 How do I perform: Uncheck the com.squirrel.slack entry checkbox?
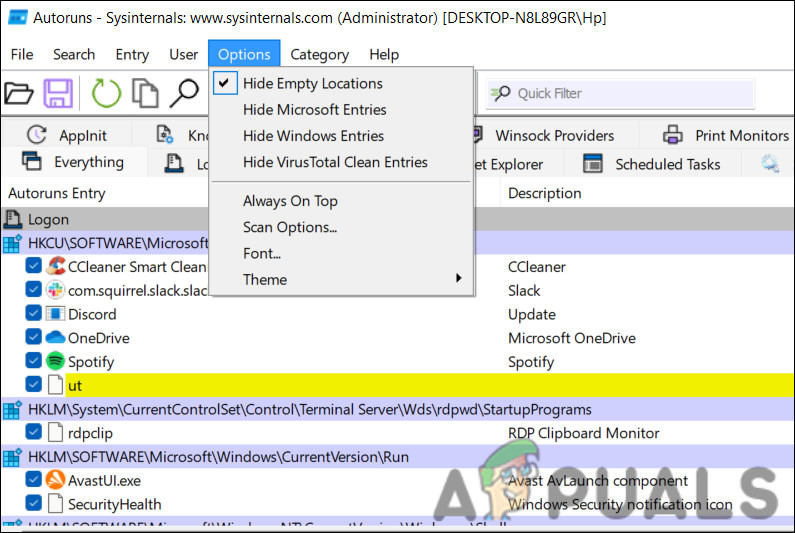click(x=33, y=290)
